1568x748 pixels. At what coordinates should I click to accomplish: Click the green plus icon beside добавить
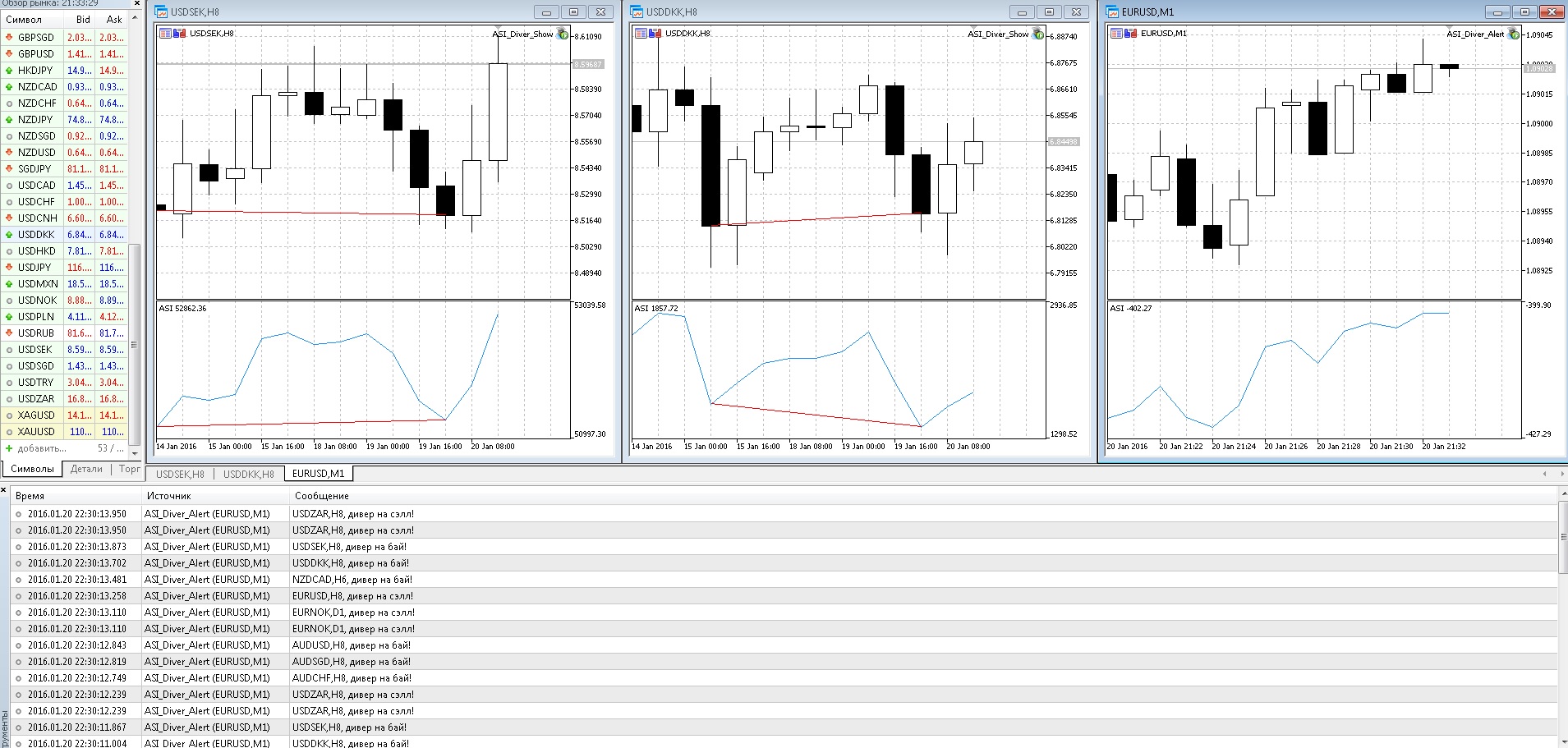click(9, 448)
